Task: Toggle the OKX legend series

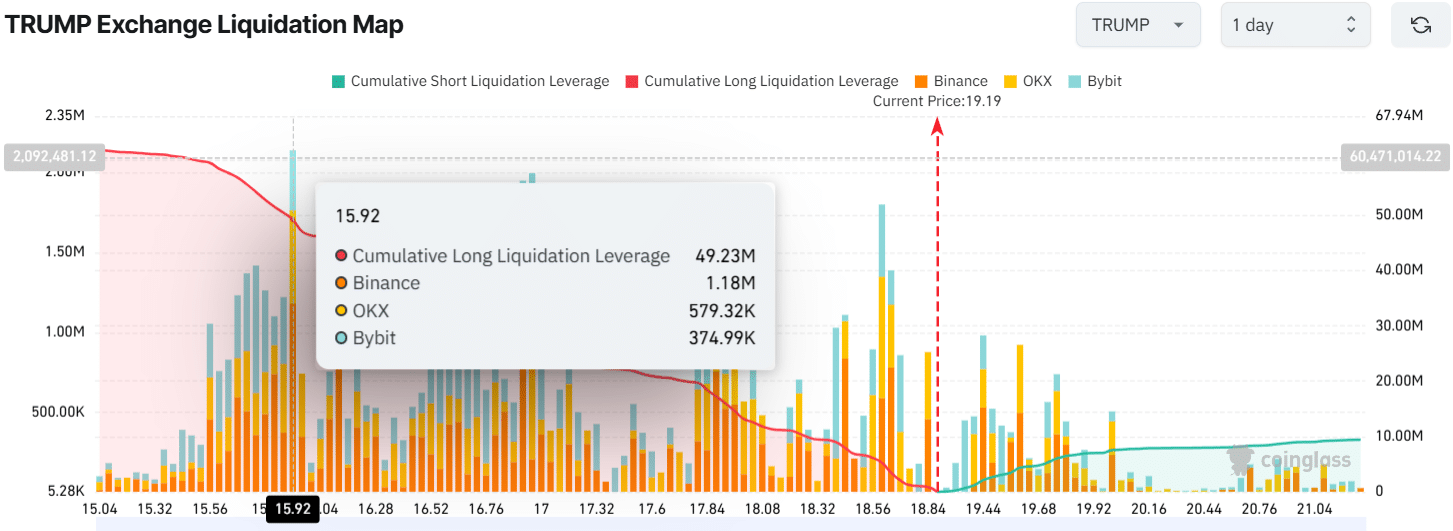Action: tap(1028, 81)
